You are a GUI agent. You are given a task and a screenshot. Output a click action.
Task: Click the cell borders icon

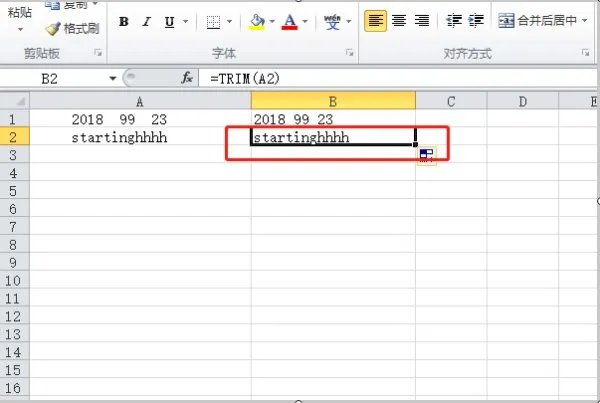pyautogui.click(x=214, y=22)
